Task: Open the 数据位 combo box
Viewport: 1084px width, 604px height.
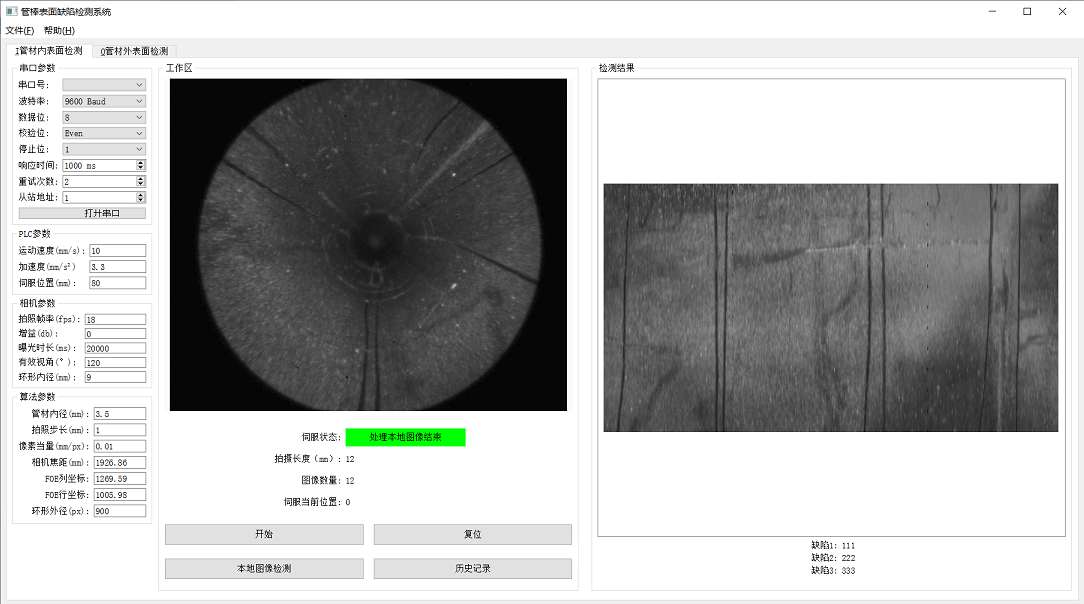Action: coord(104,117)
